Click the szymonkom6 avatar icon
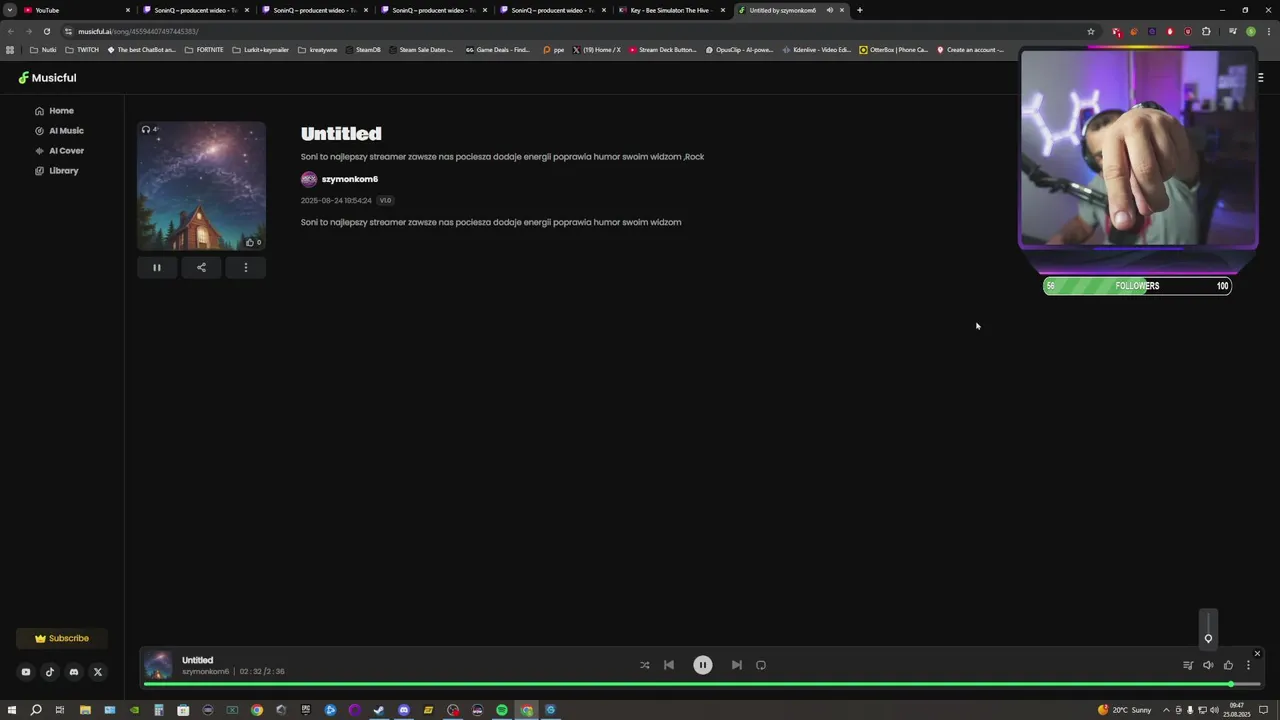This screenshot has width=1280, height=720. [309, 179]
